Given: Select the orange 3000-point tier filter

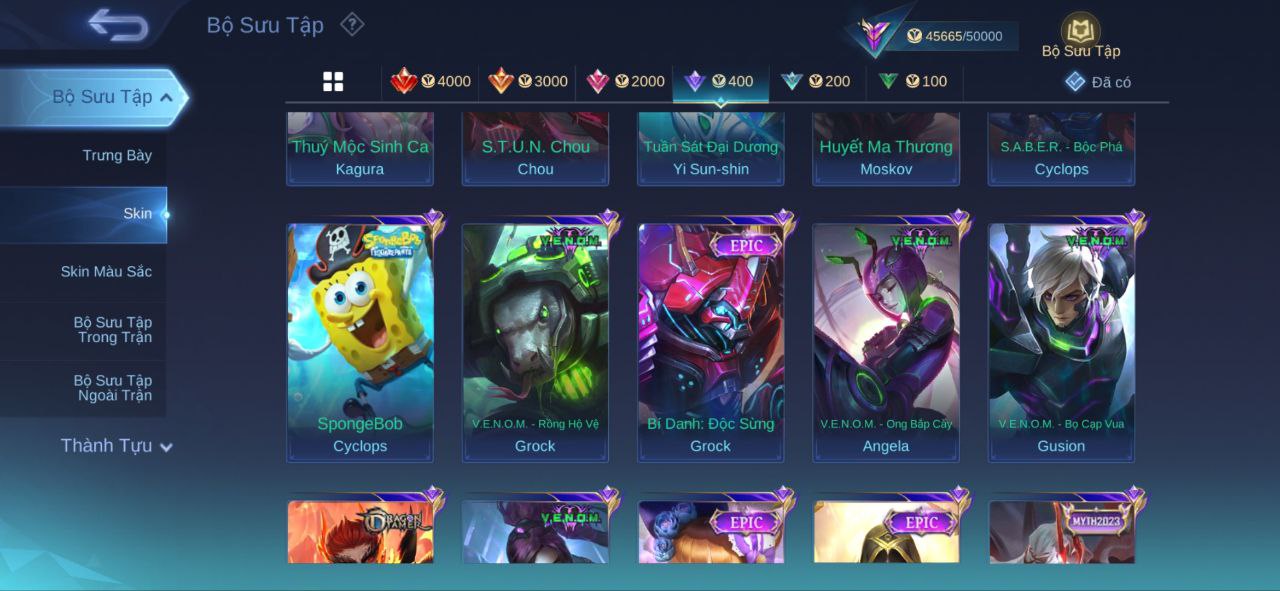Looking at the screenshot, I should tap(527, 81).
